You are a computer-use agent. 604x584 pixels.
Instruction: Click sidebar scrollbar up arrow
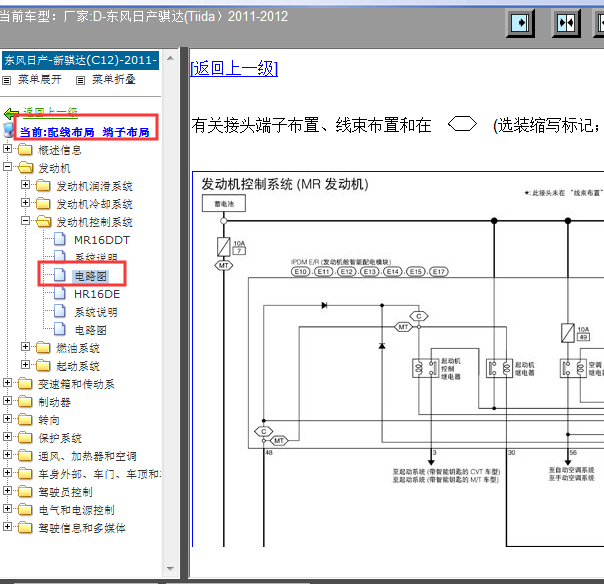coord(171,59)
